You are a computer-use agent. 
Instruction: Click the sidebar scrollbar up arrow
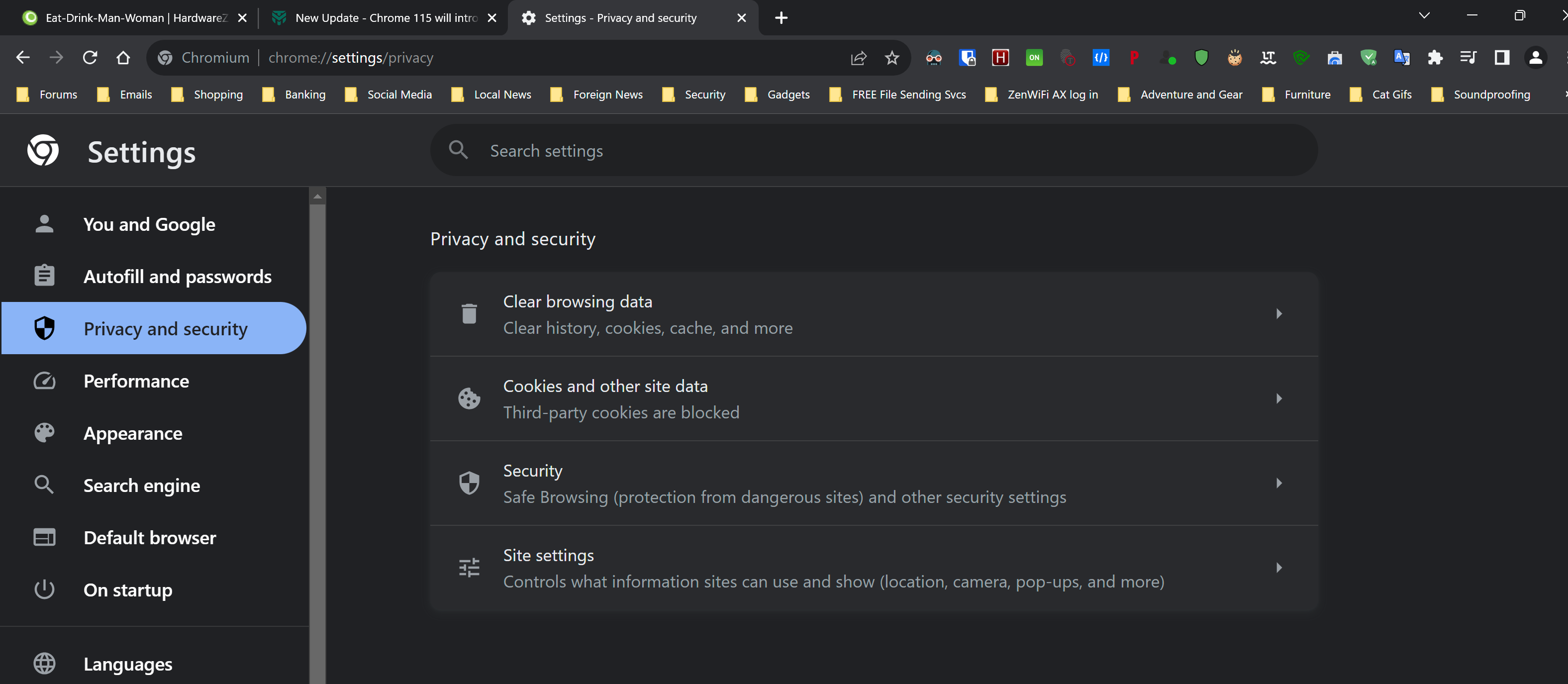pyautogui.click(x=317, y=196)
